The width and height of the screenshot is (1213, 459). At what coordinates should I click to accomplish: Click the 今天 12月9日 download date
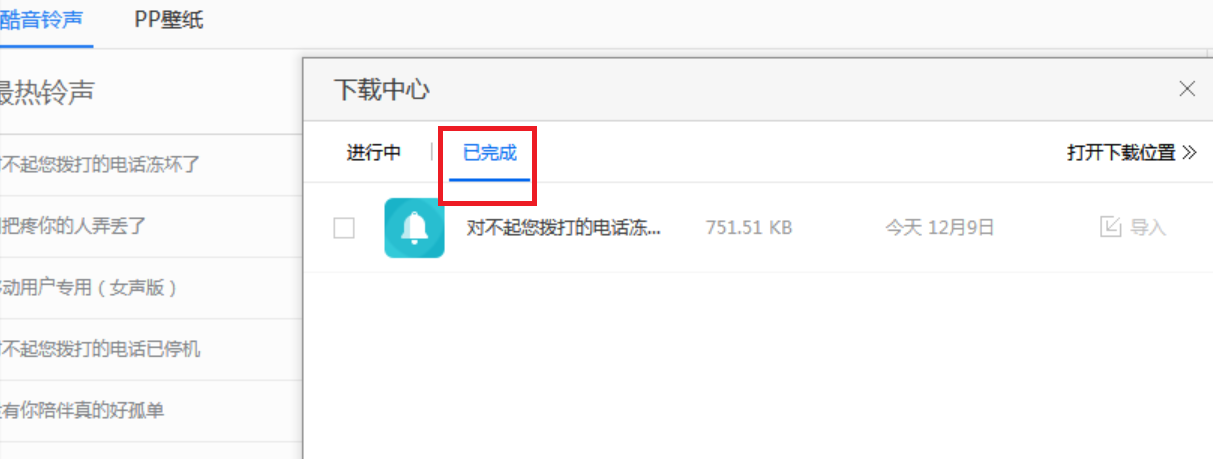939,228
